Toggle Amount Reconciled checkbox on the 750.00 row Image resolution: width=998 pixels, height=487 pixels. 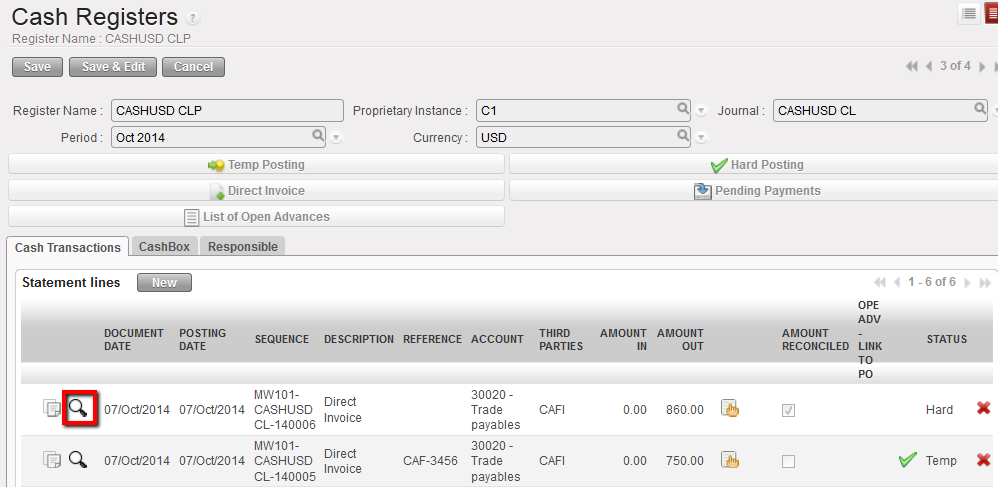point(789,461)
